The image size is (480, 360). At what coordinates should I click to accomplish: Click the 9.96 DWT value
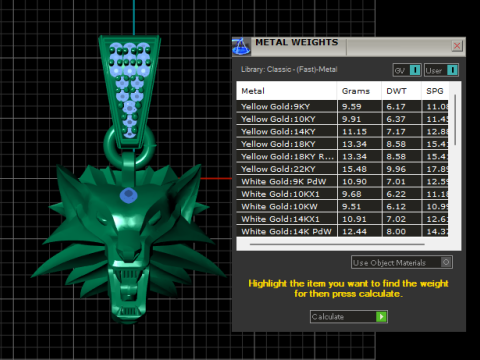tap(396, 169)
